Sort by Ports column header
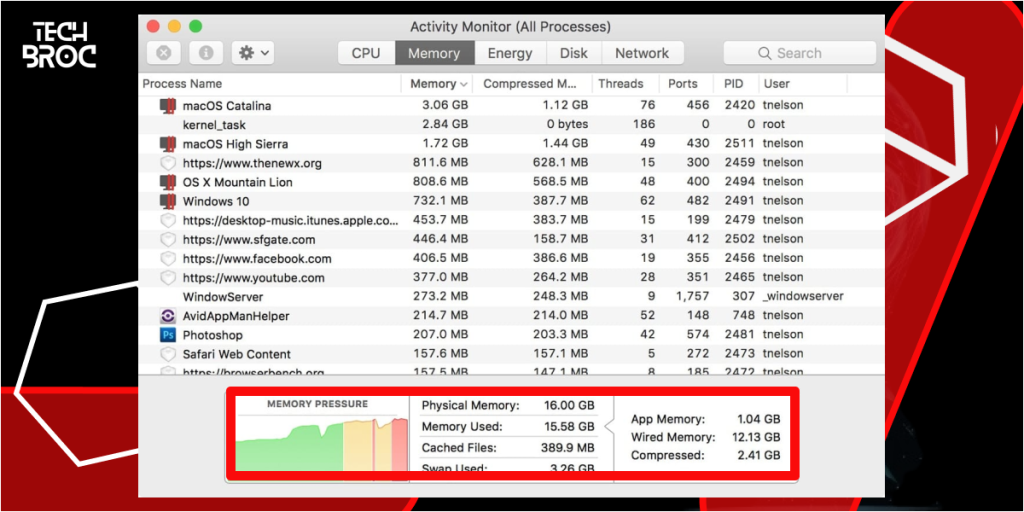The height and width of the screenshot is (512, 1024). coord(682,84)
